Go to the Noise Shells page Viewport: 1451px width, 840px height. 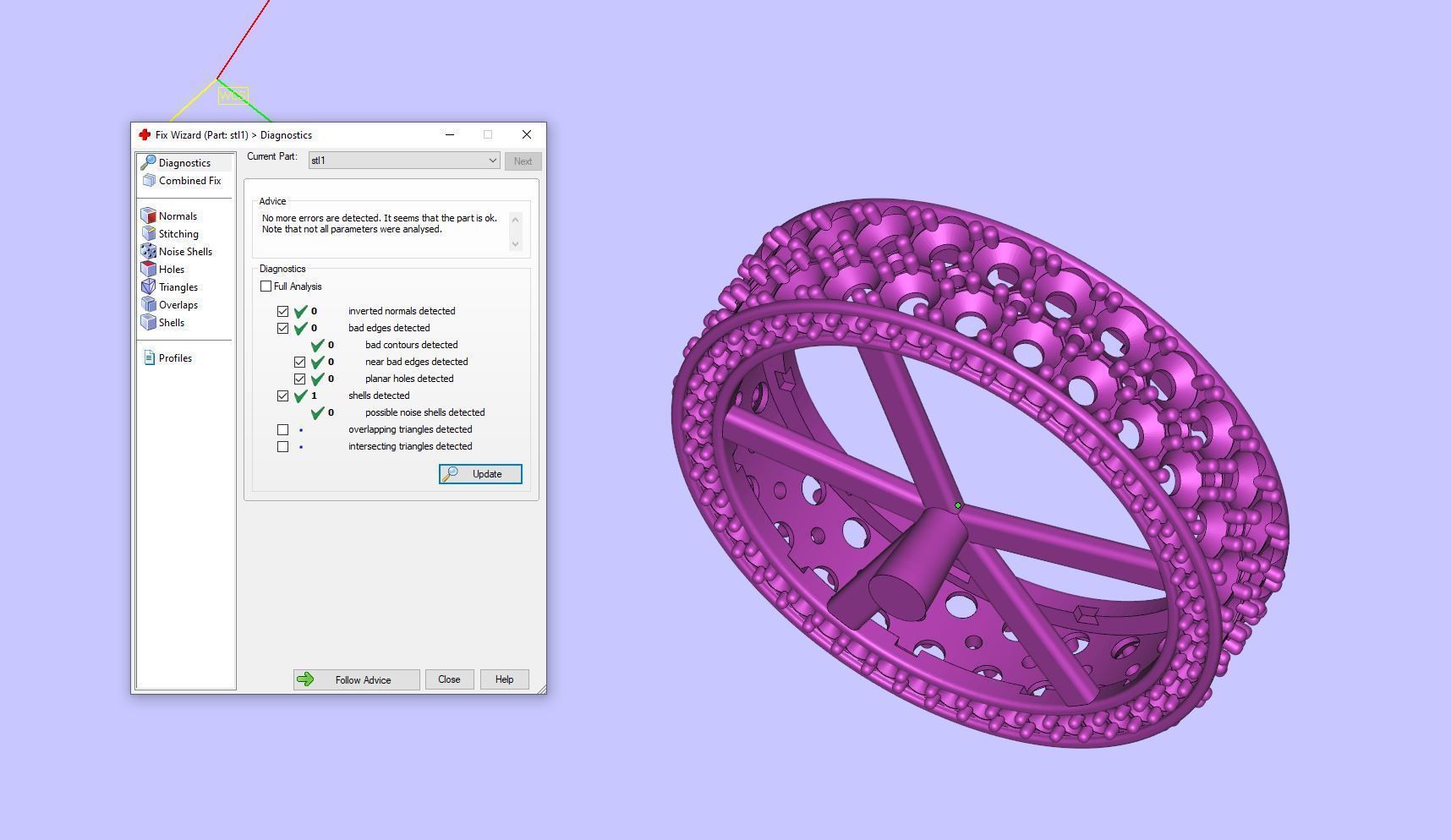[x=185, y=251]
